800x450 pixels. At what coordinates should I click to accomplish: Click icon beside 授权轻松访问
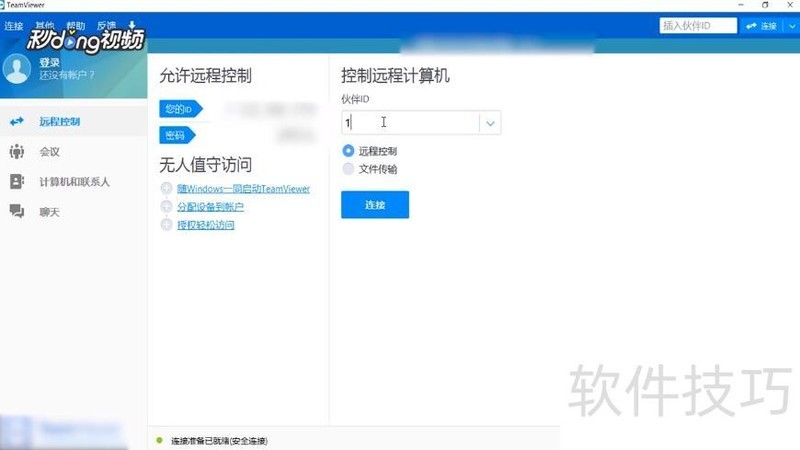pos(166,224)
